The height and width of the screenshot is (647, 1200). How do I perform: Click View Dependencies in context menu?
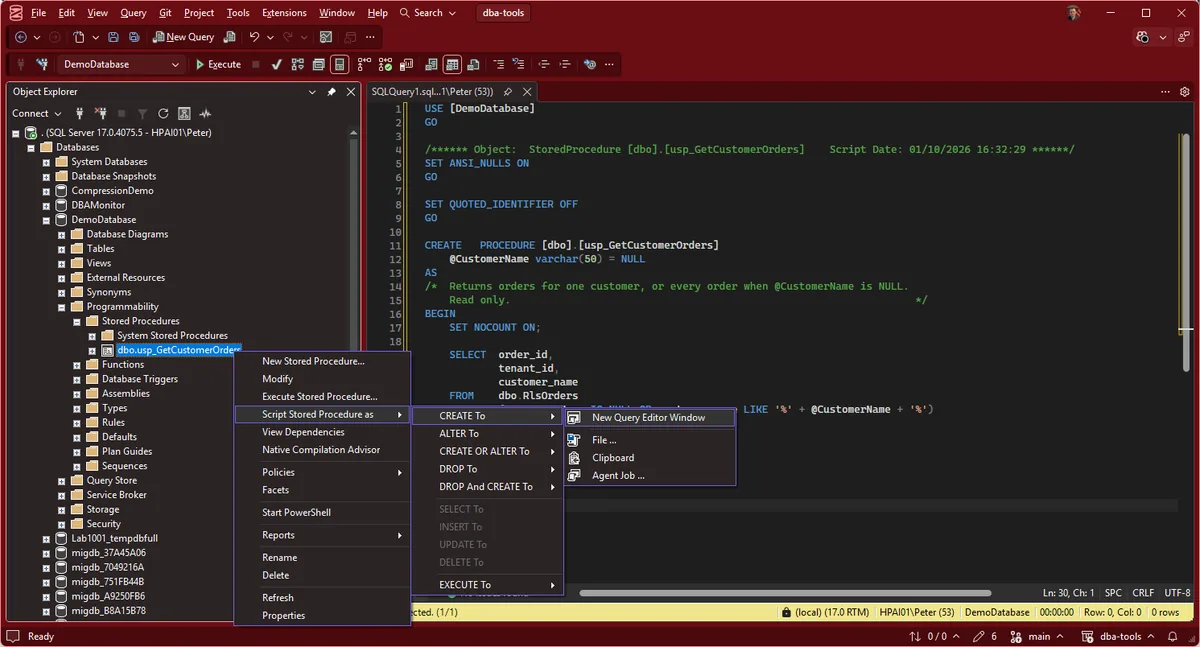pos(322,432)
